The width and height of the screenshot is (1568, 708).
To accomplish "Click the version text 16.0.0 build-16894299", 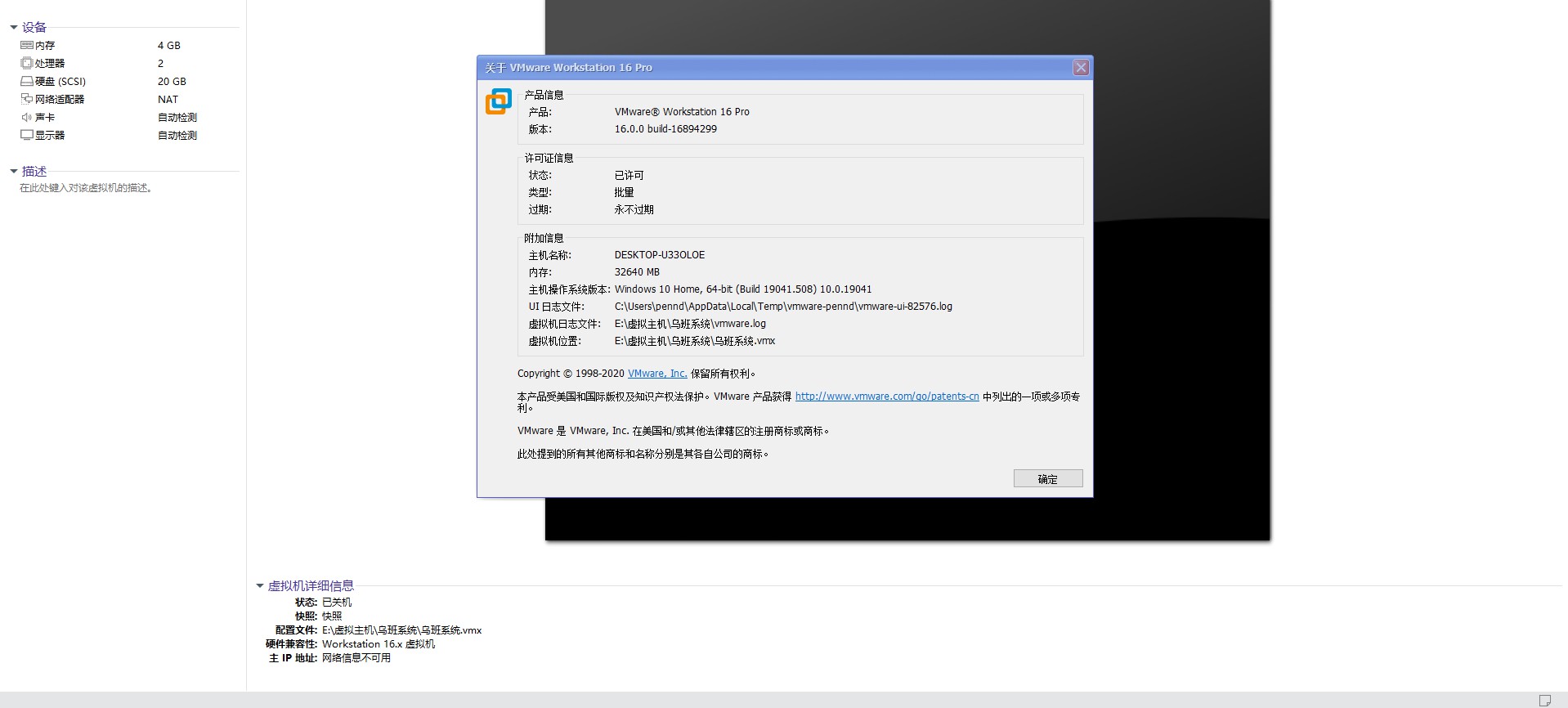I will pyautogui.click(x=665, y=129).
